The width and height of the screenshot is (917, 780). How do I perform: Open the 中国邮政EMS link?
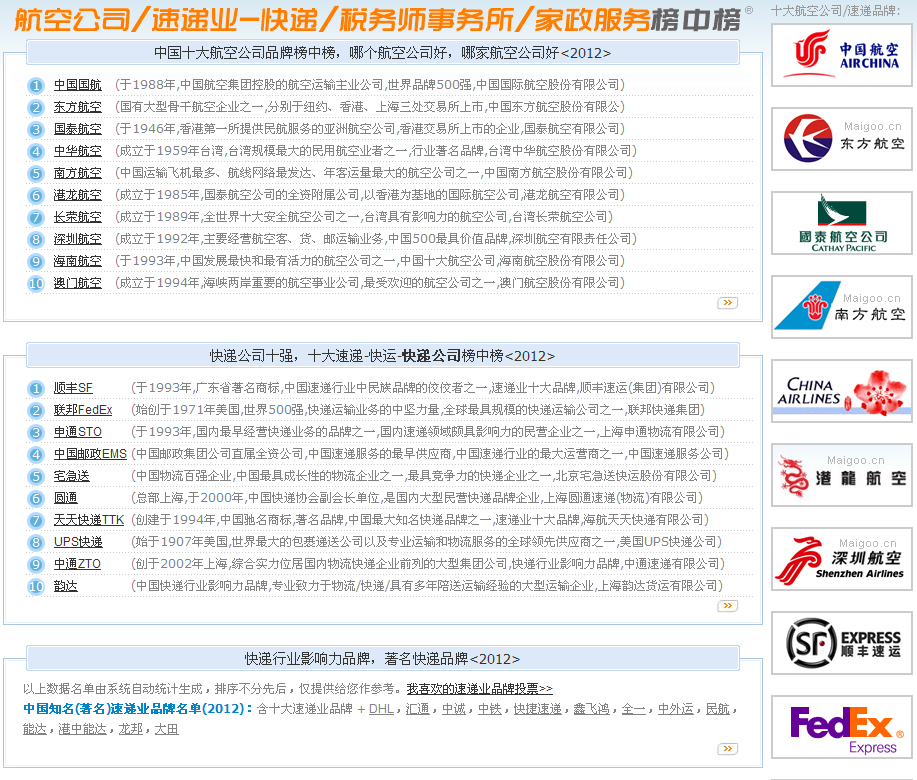(x=90, y=454)
